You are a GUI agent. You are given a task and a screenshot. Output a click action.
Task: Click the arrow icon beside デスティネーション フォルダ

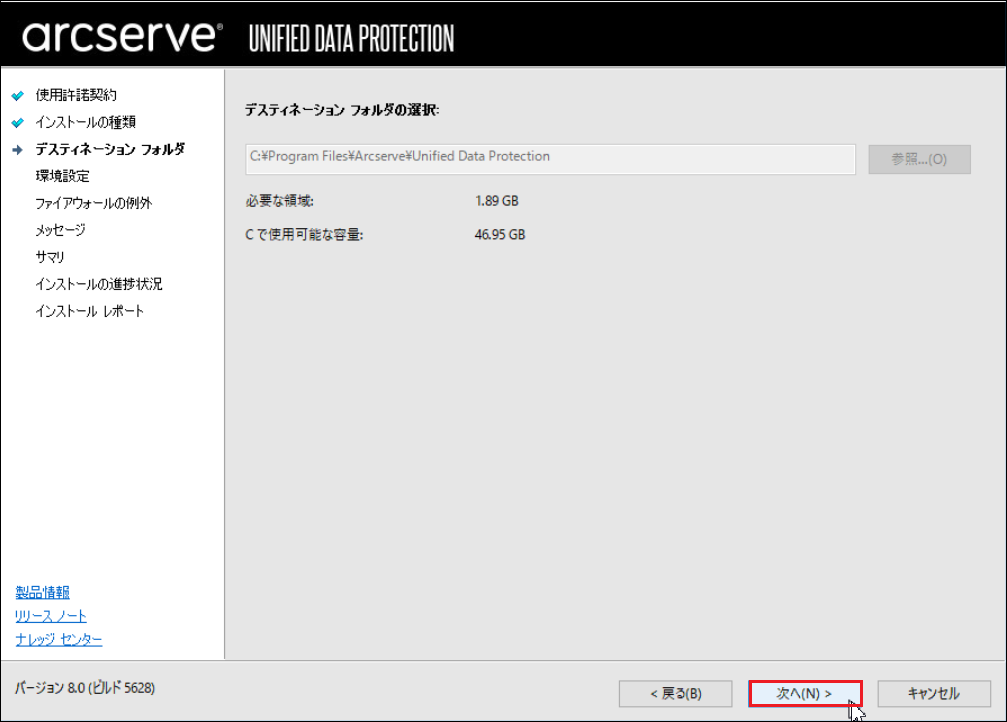[x=17, y=150]
